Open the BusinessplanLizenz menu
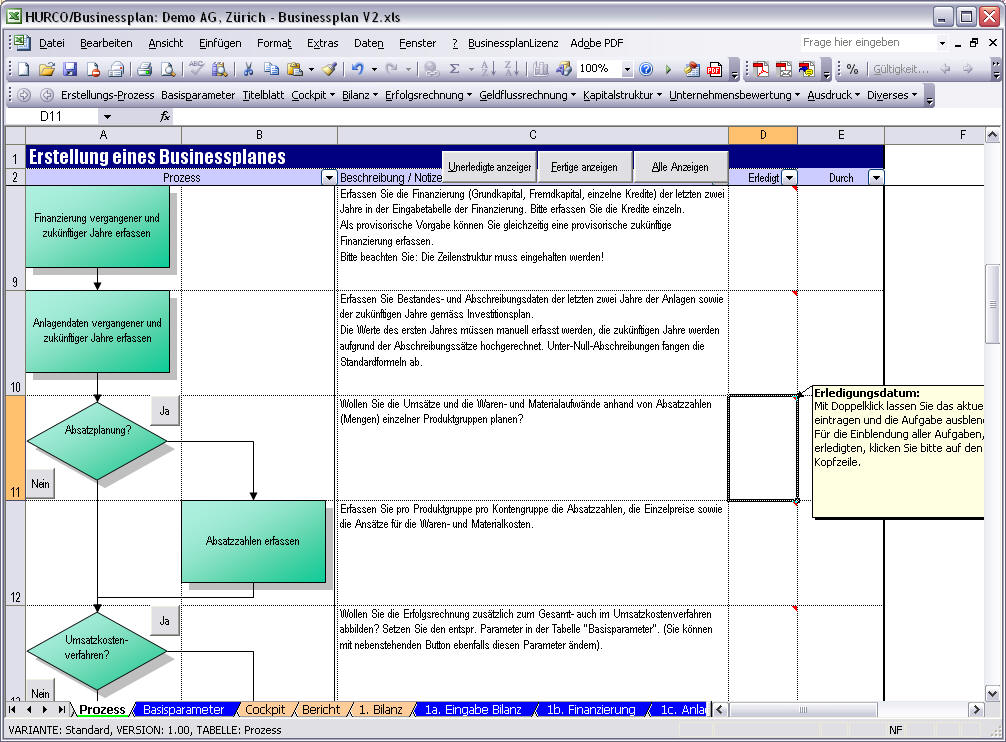Screen dimensions: 1006x742 tap(513, 43)
